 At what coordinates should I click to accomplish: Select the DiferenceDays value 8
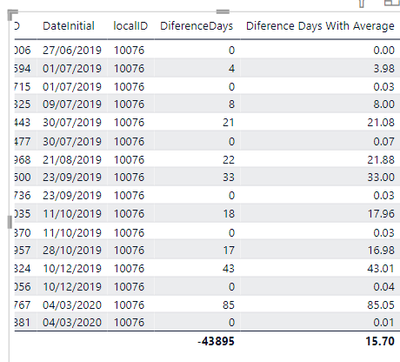[232, 104]
